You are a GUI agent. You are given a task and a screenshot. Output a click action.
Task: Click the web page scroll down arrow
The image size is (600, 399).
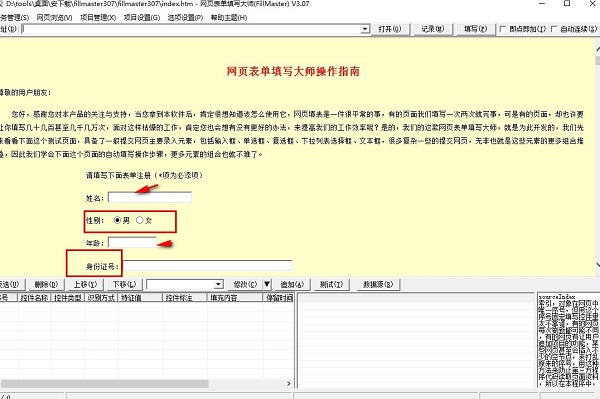597,265
